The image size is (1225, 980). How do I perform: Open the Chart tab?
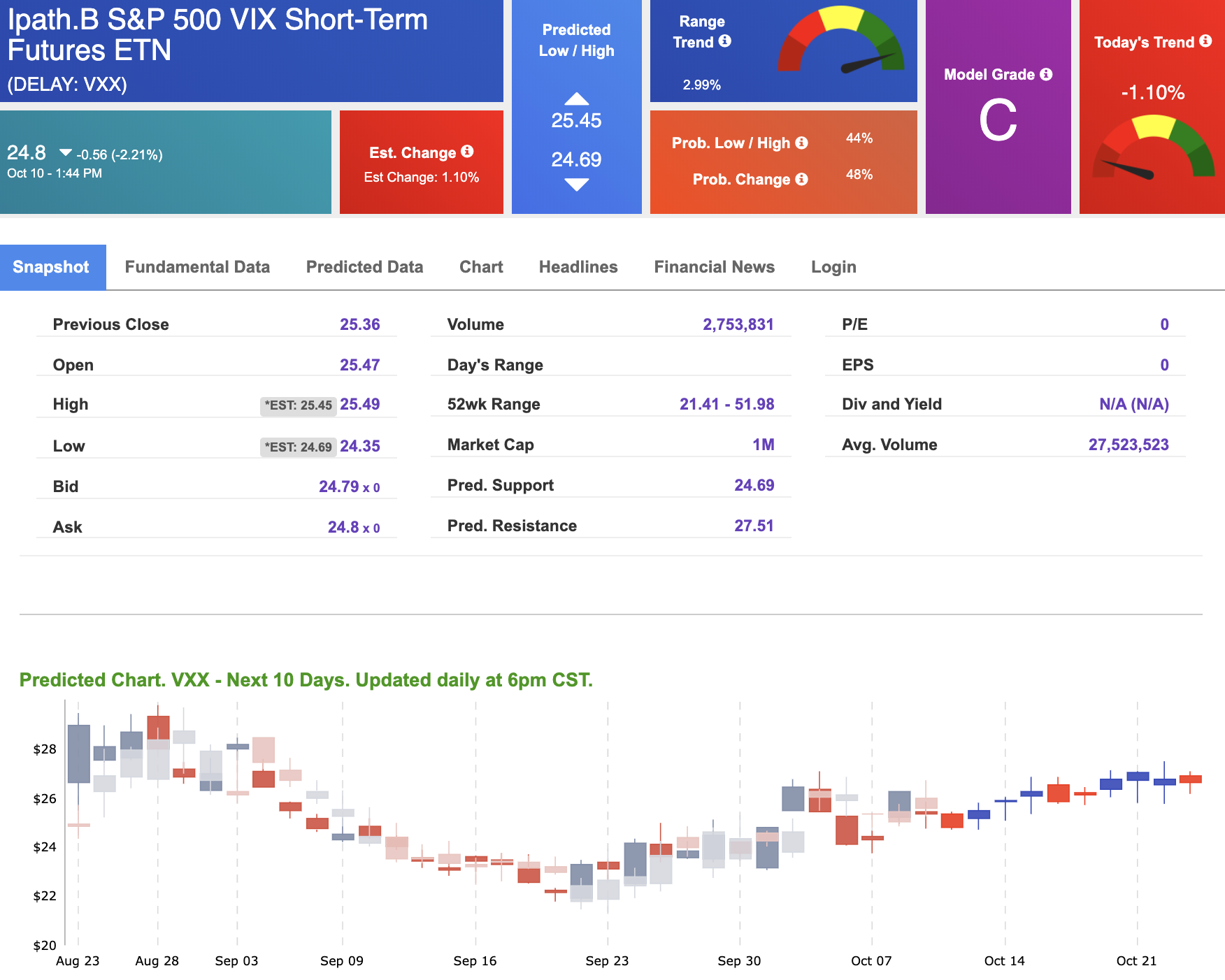tap(481, 267)
